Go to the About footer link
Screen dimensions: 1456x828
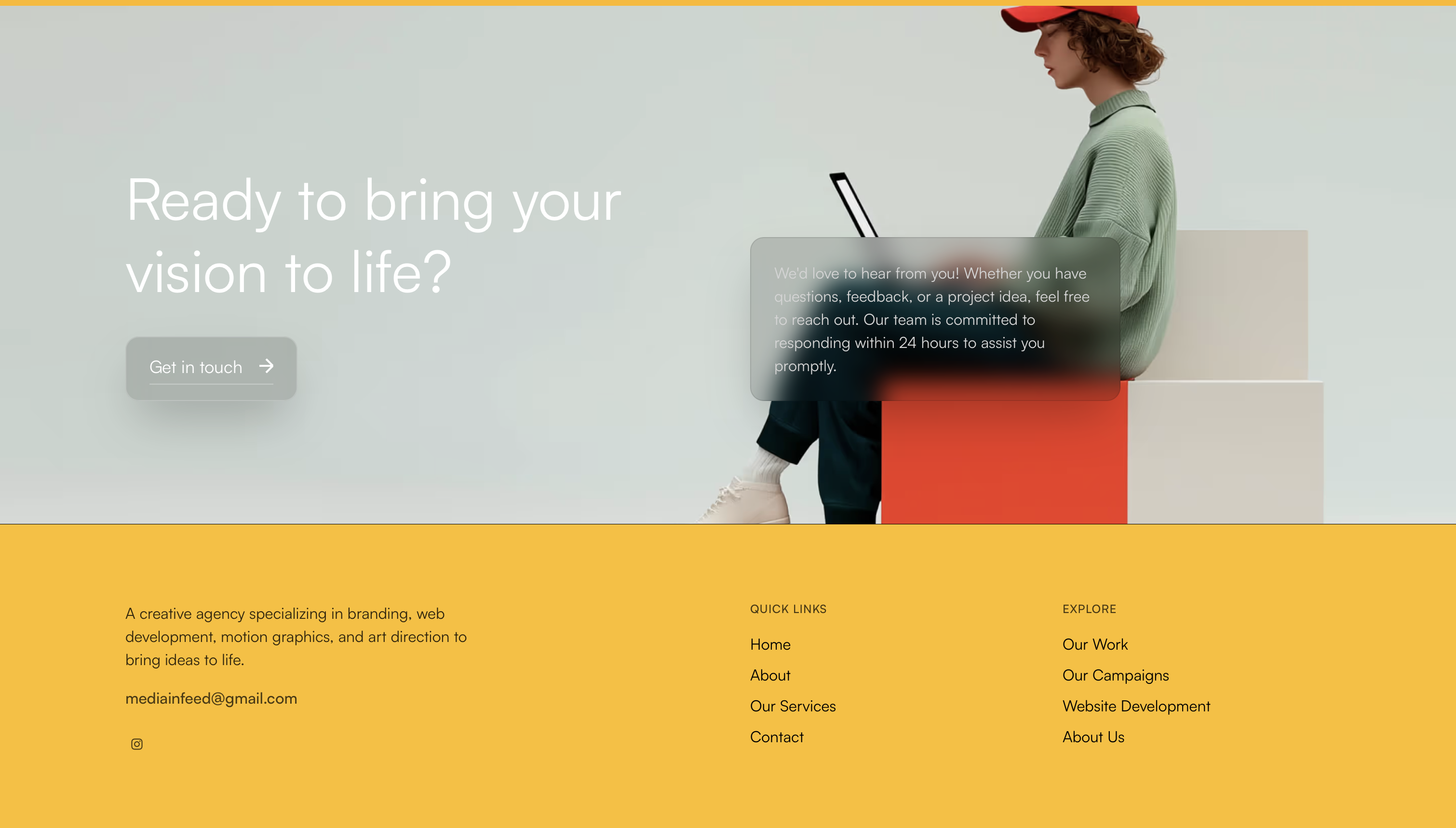point(770,675)
